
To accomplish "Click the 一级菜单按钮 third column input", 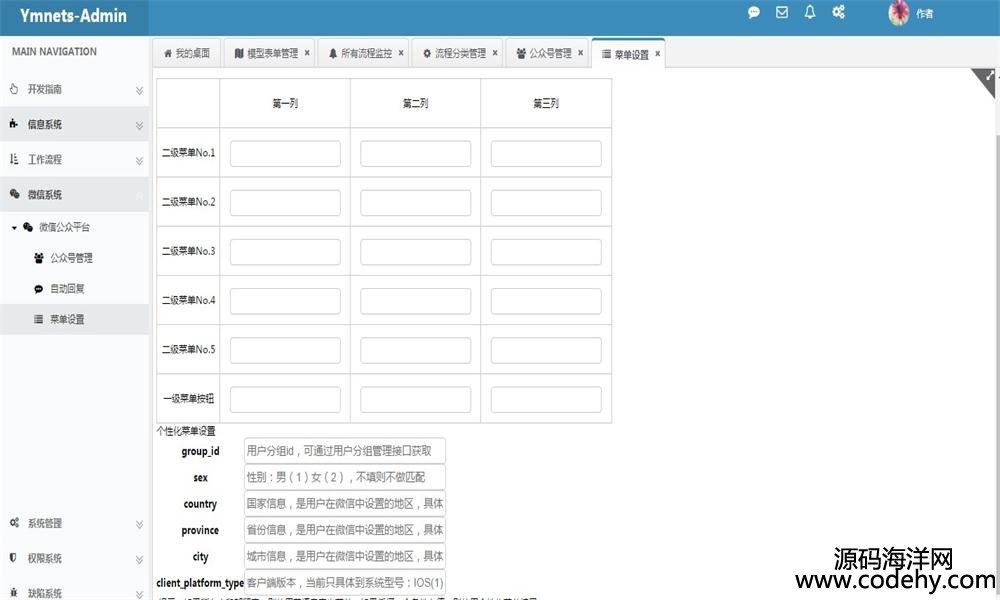I will point(545,399).
